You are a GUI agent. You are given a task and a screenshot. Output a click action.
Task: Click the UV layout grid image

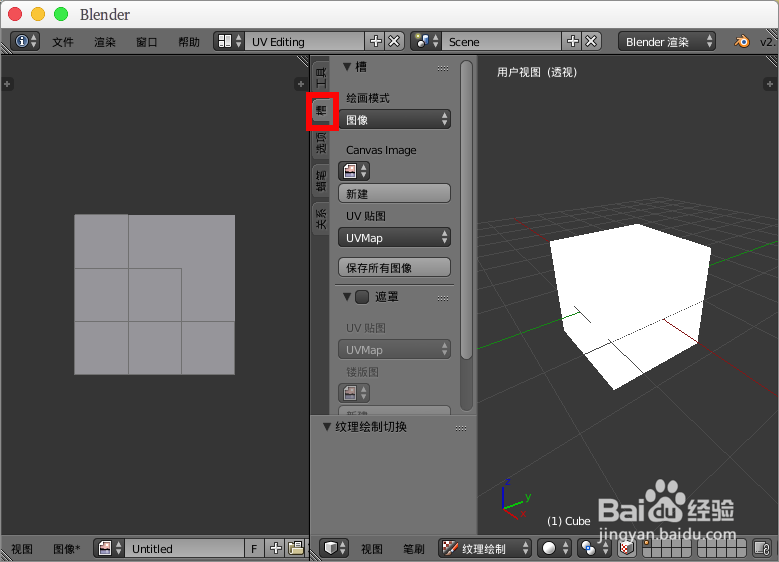click(155, 294)
